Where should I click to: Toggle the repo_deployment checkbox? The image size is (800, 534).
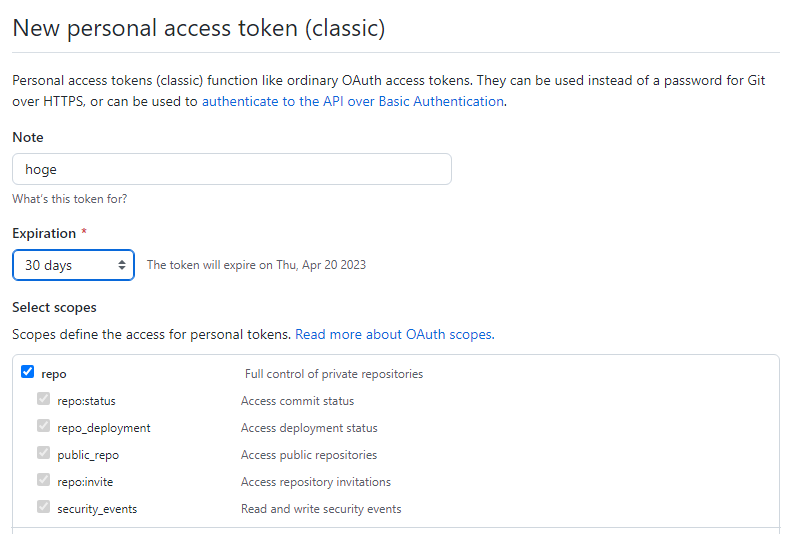(43, 426)
